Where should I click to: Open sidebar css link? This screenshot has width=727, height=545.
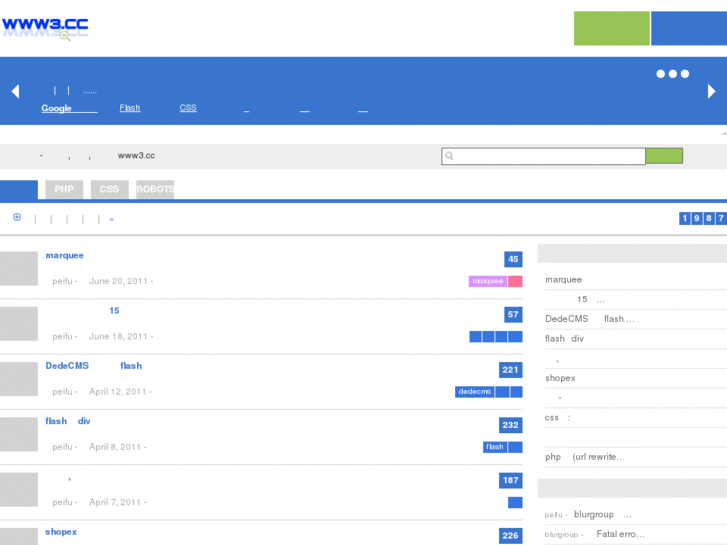(557, 418)
